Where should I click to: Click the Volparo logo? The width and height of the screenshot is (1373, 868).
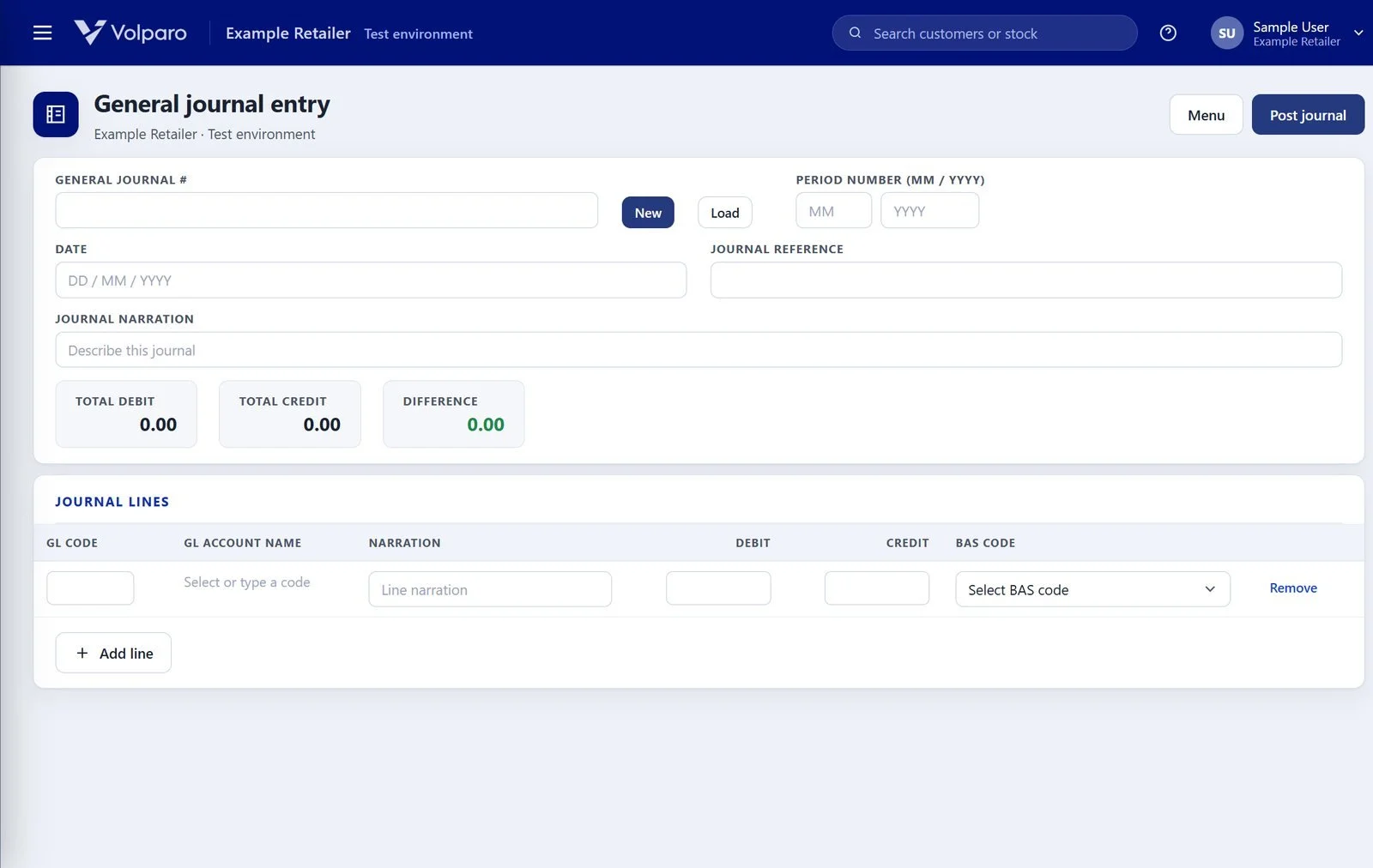pos(130,33)
